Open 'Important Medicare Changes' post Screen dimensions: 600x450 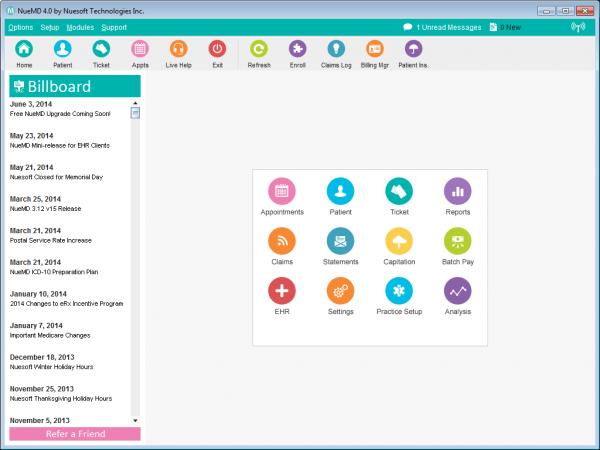(x=50, y=335)
